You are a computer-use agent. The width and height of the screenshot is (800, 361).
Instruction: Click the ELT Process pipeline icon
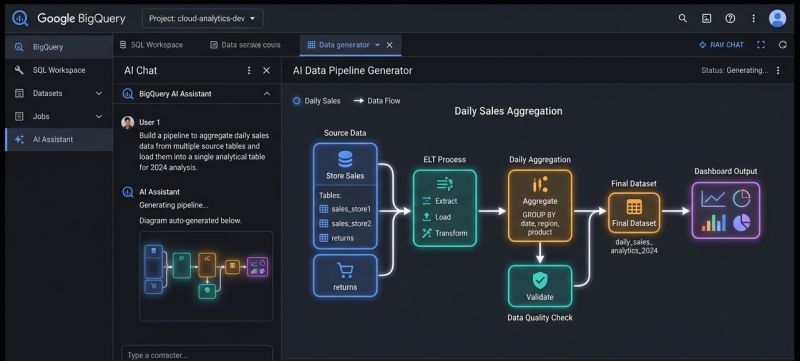click(444, 185)
